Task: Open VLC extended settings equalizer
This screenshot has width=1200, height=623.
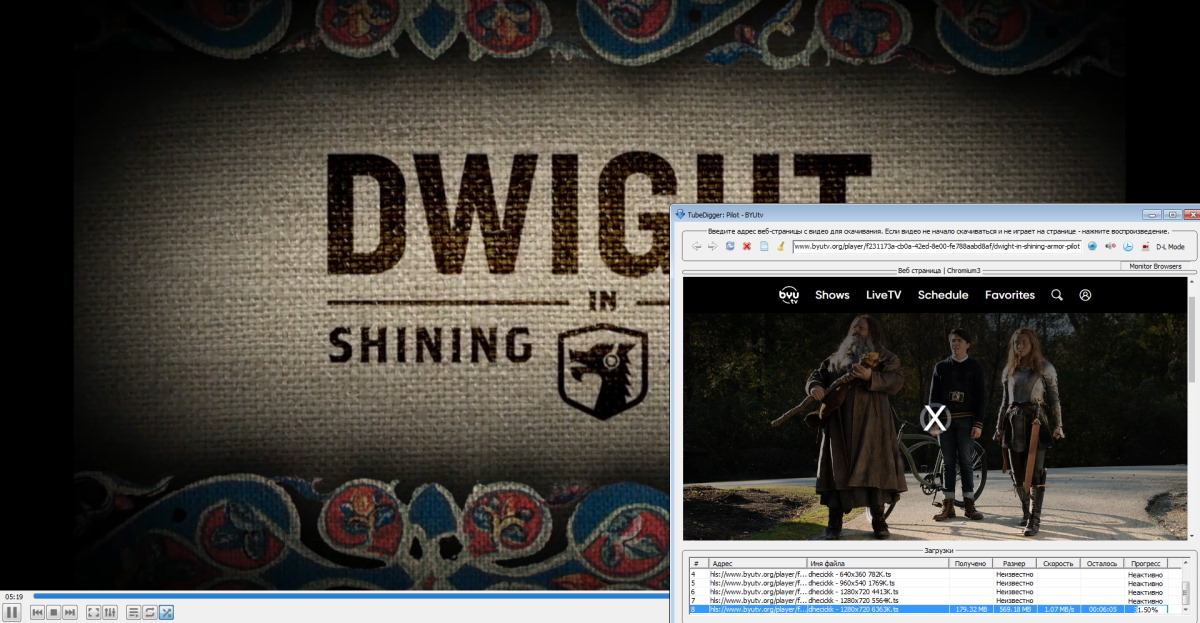Action: coord(110,612)
